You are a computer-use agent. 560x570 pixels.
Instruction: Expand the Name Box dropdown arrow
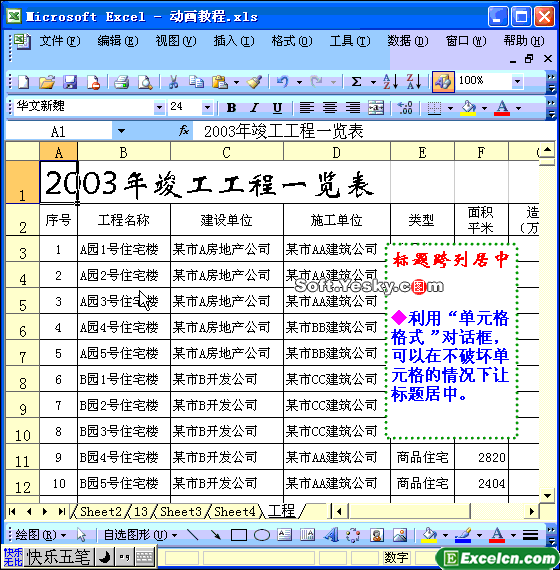121,131
